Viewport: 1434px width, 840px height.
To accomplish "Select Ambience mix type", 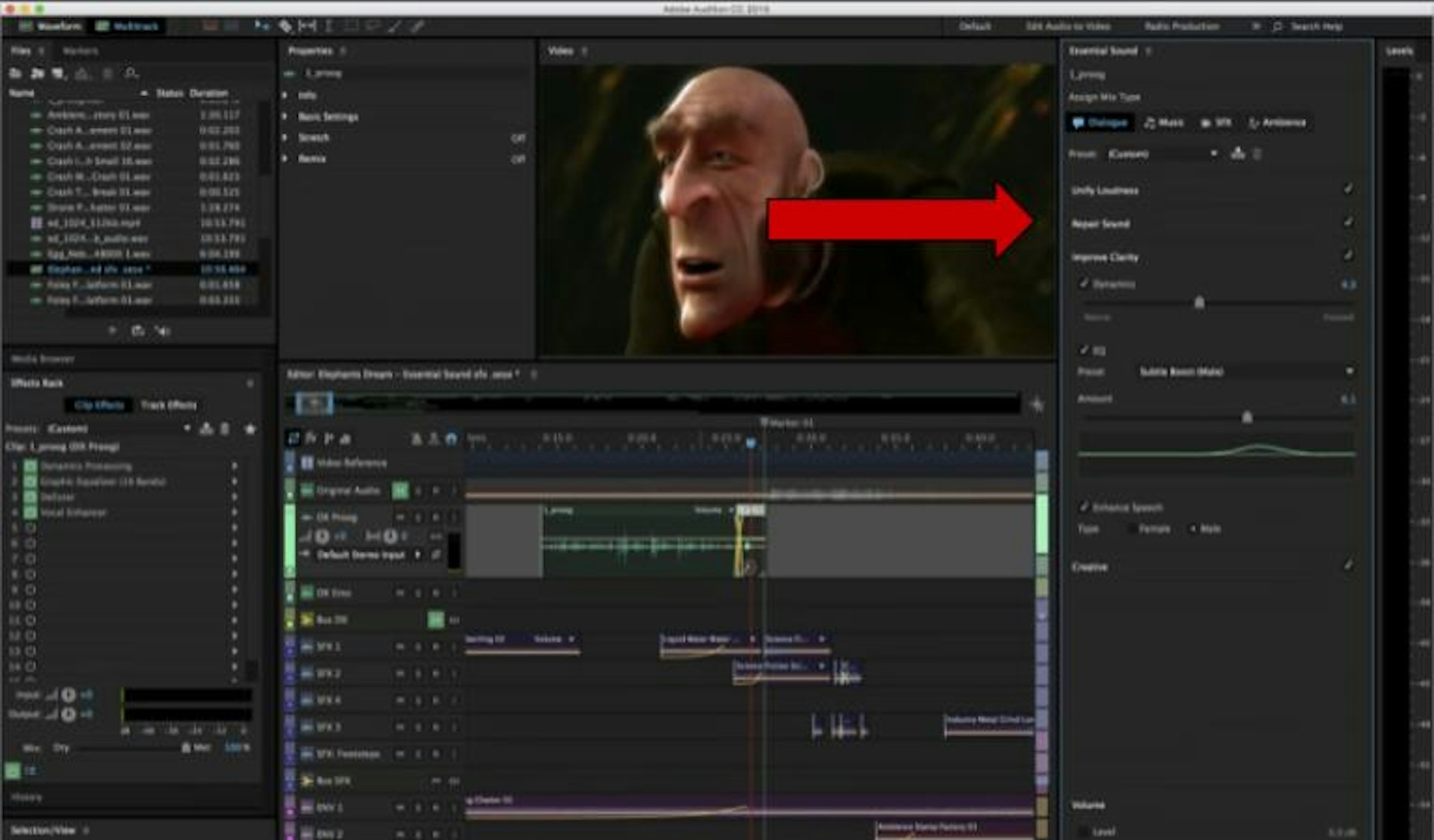I will click(x=1277, y=122).
